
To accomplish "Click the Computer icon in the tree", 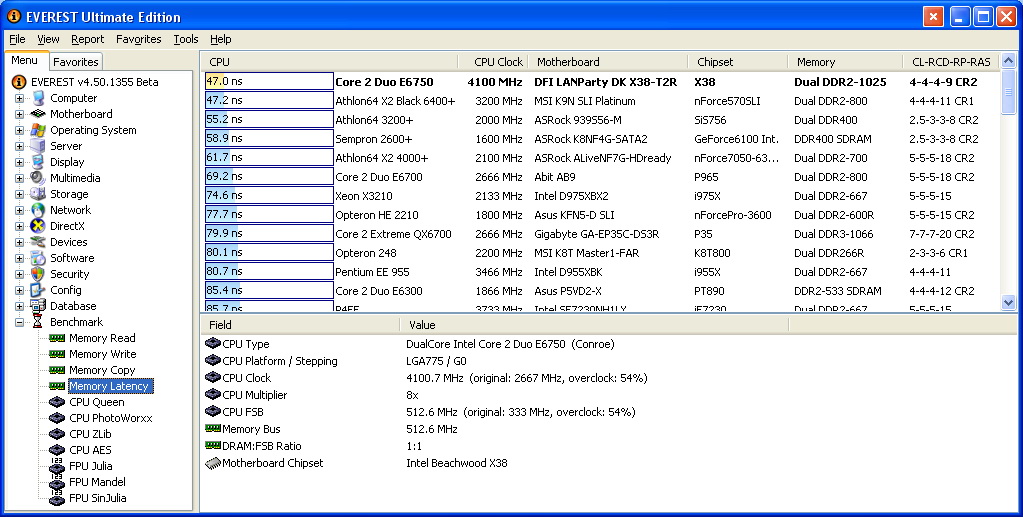I will pos(38,98).
